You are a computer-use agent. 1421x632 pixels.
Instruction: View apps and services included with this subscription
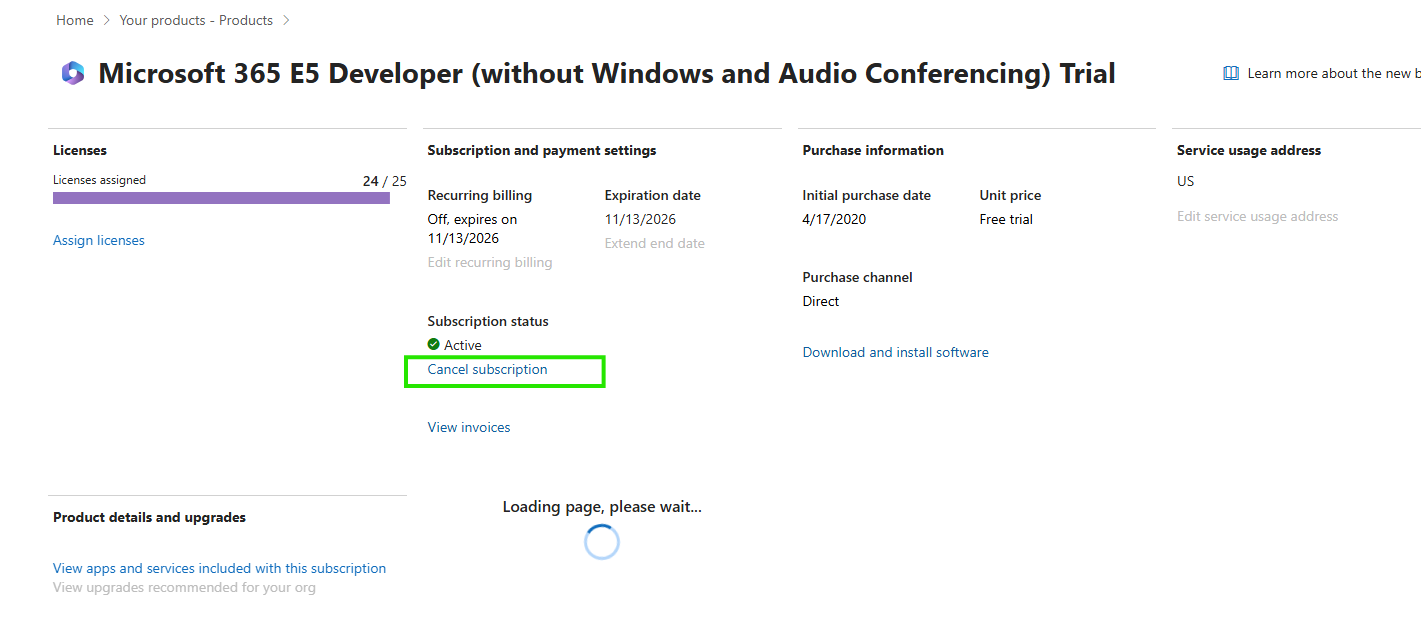pyautogui.click(x=219, y=568)
